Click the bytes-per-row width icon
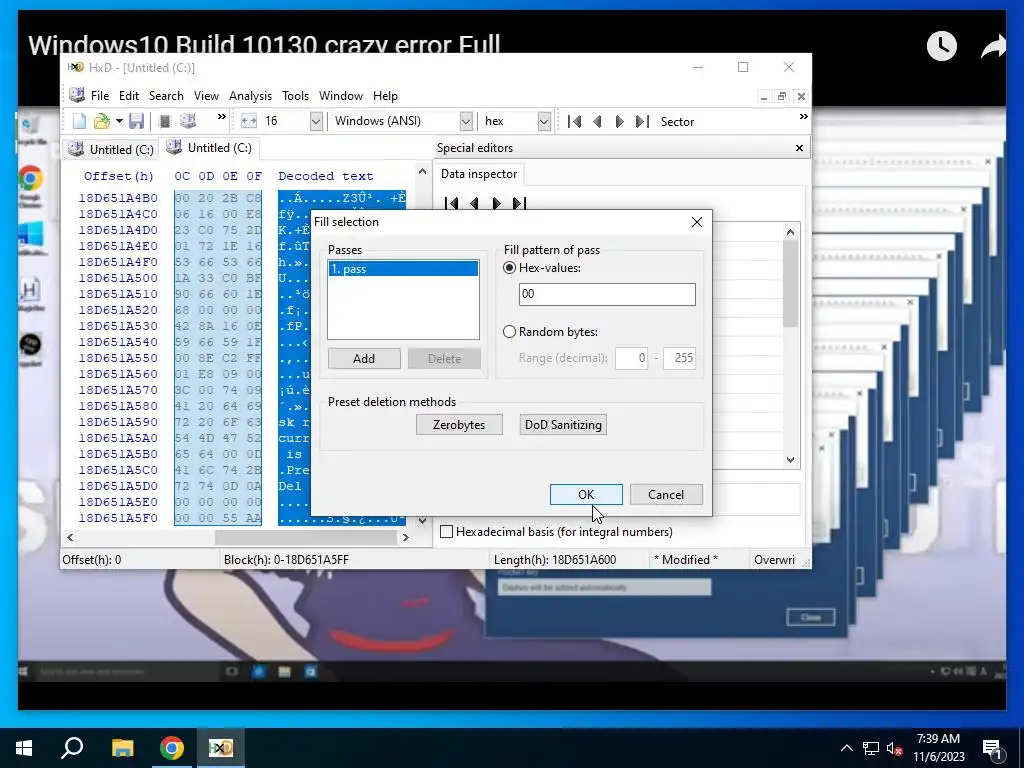1024x768 pixels. [x=248, y=121]
